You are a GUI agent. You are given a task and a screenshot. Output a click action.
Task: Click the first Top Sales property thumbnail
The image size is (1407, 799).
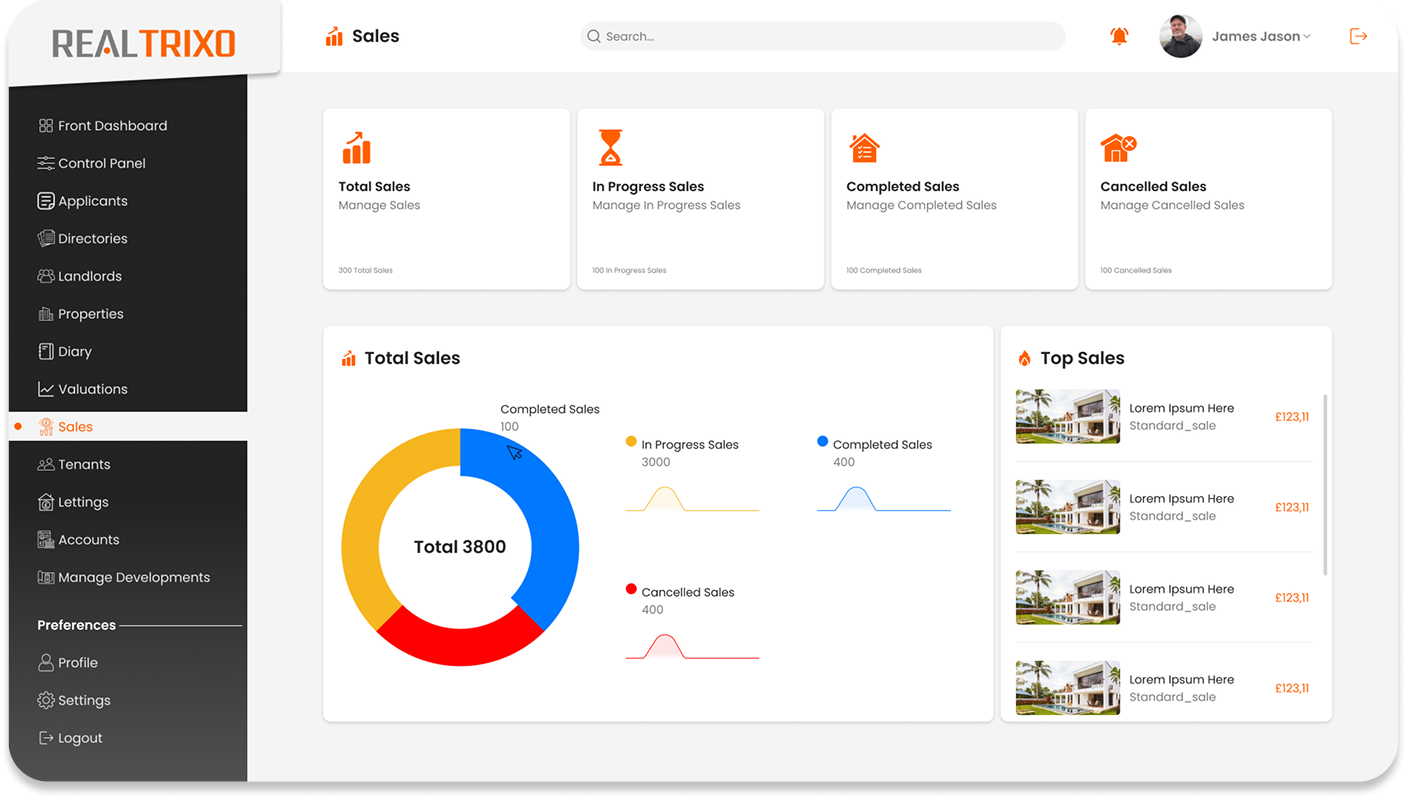(1068, 416)
